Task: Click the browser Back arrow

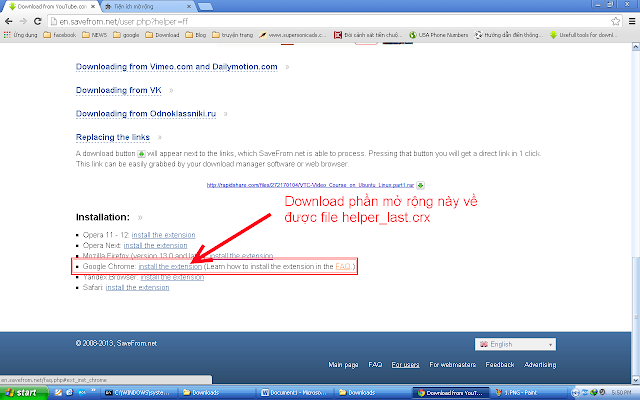Action: [9, 21]
